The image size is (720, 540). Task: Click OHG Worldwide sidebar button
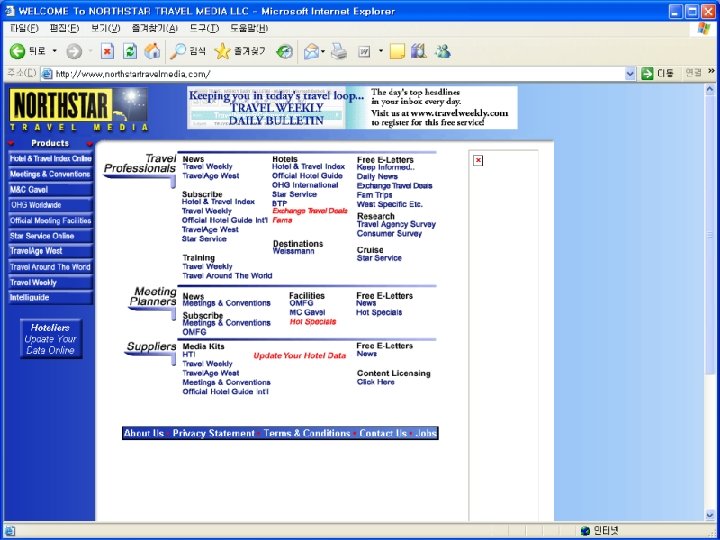pos(51,205)
